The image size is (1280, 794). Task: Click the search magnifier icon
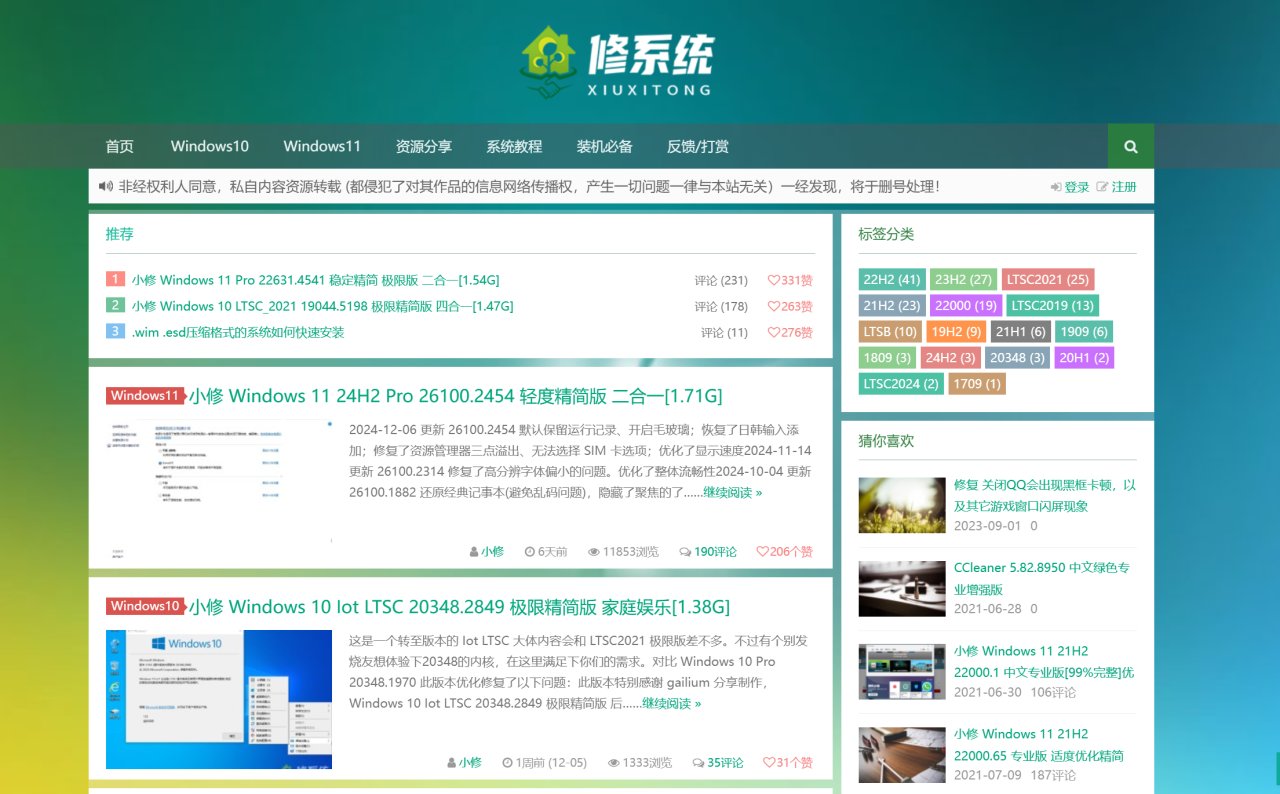1131,146
